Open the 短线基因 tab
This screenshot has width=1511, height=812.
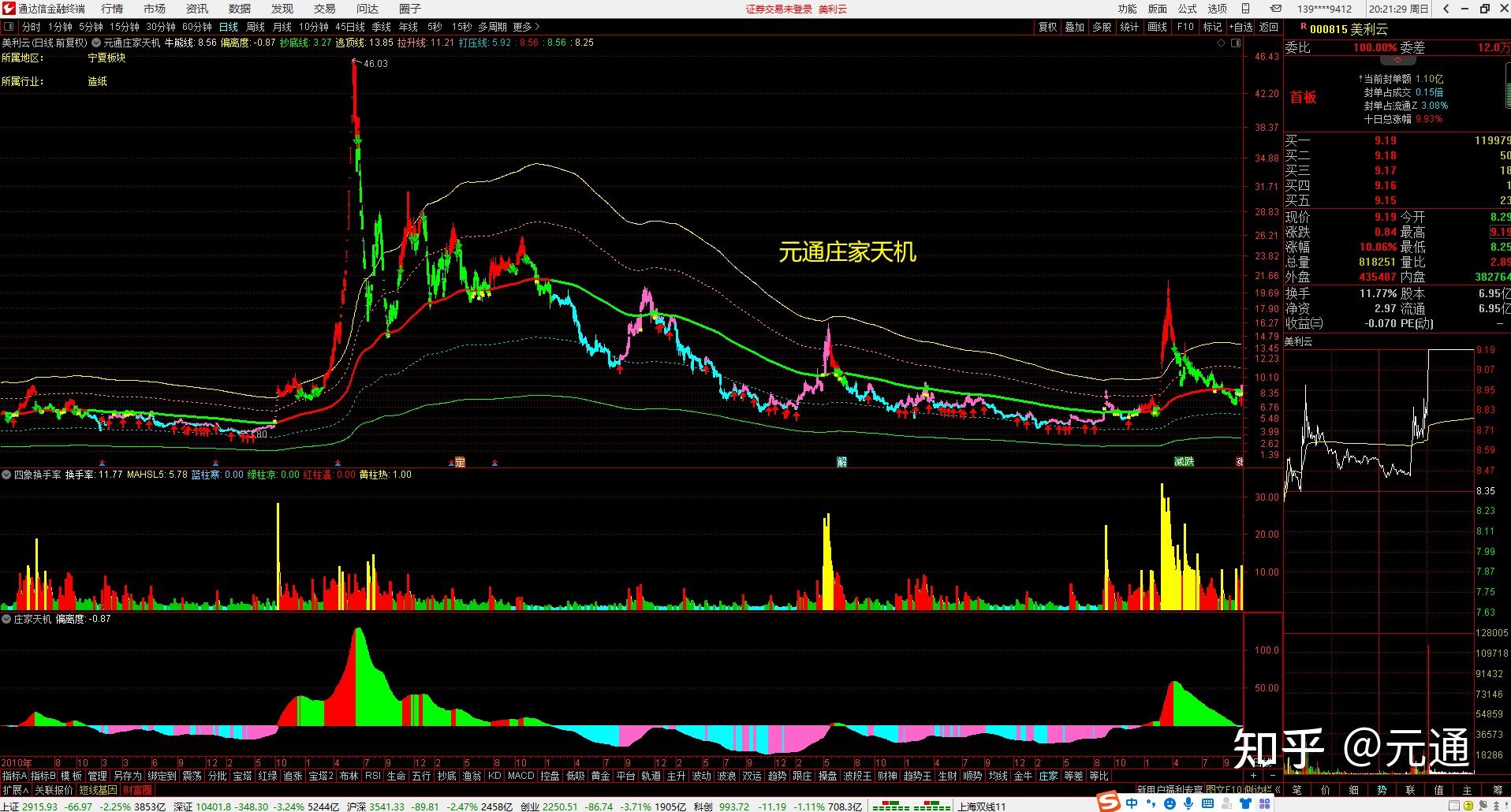pyautogui.click(x=98, y=789)
